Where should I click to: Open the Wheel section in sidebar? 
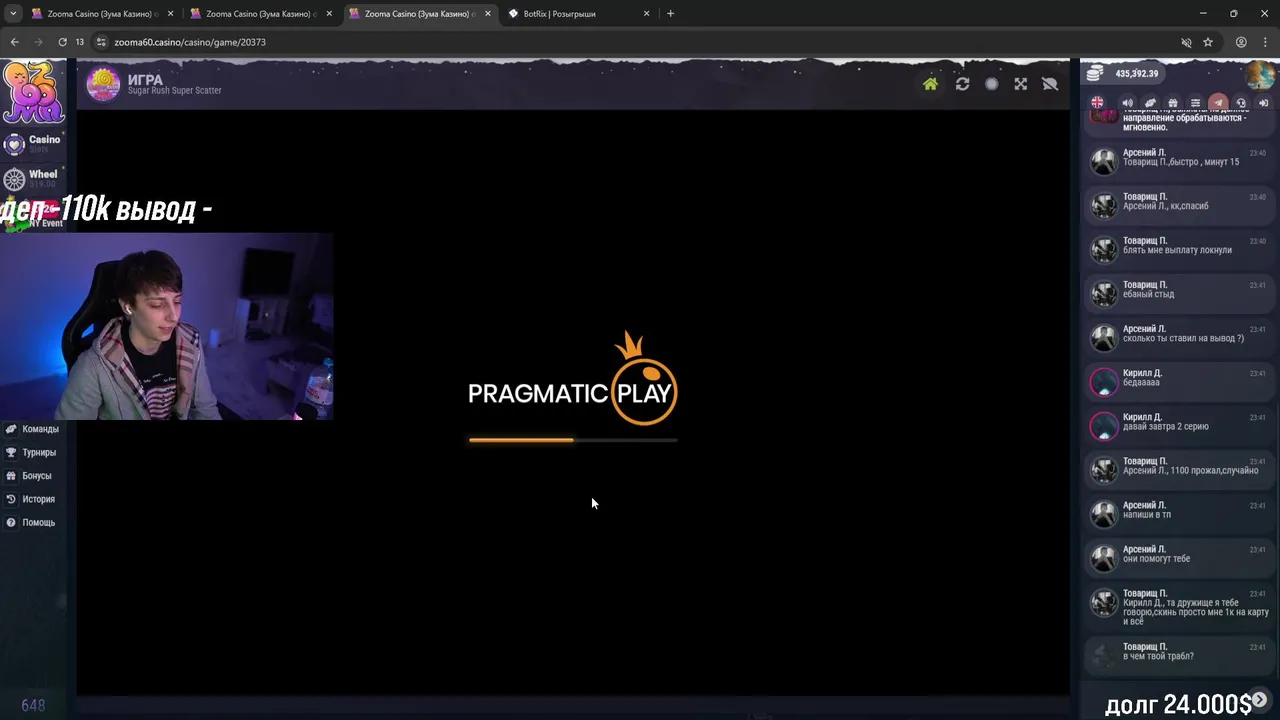pos(33,178)
